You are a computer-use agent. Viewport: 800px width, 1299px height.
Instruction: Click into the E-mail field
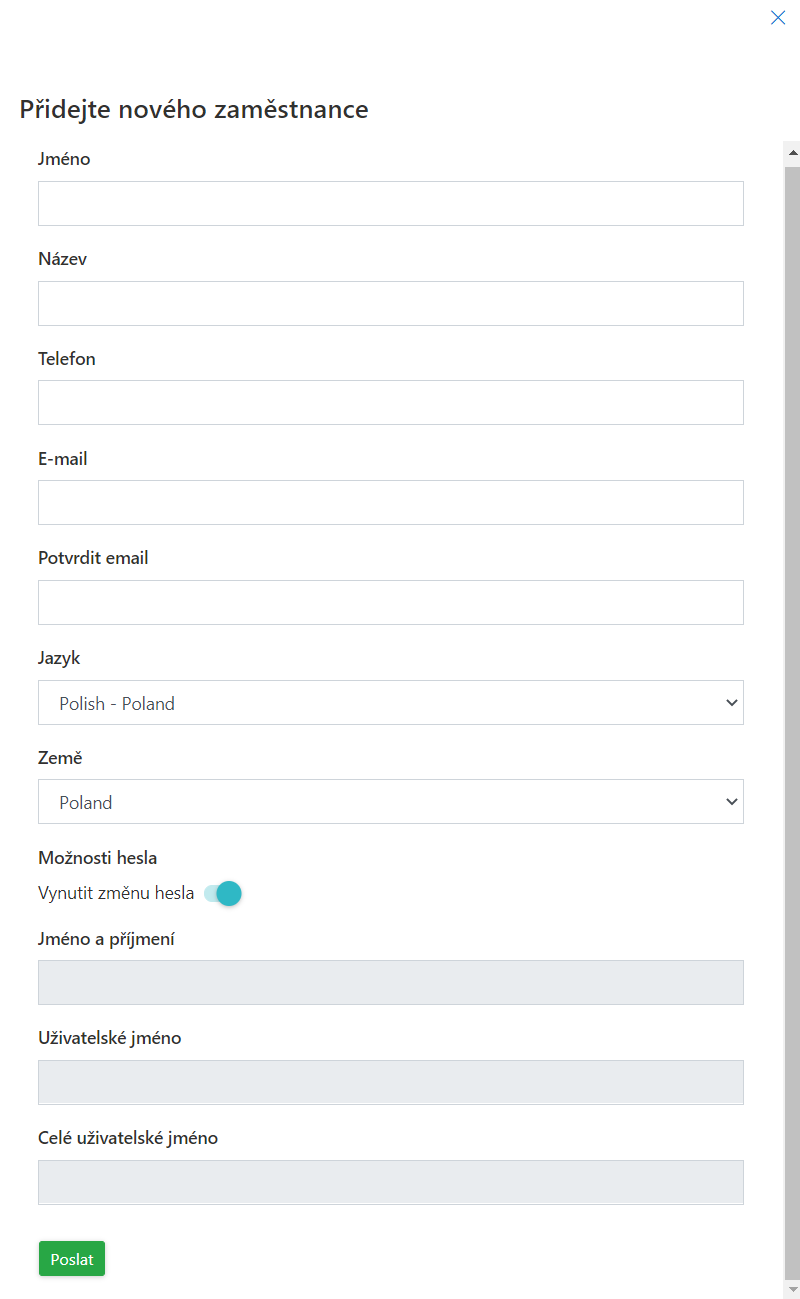(x=390, y=502)
